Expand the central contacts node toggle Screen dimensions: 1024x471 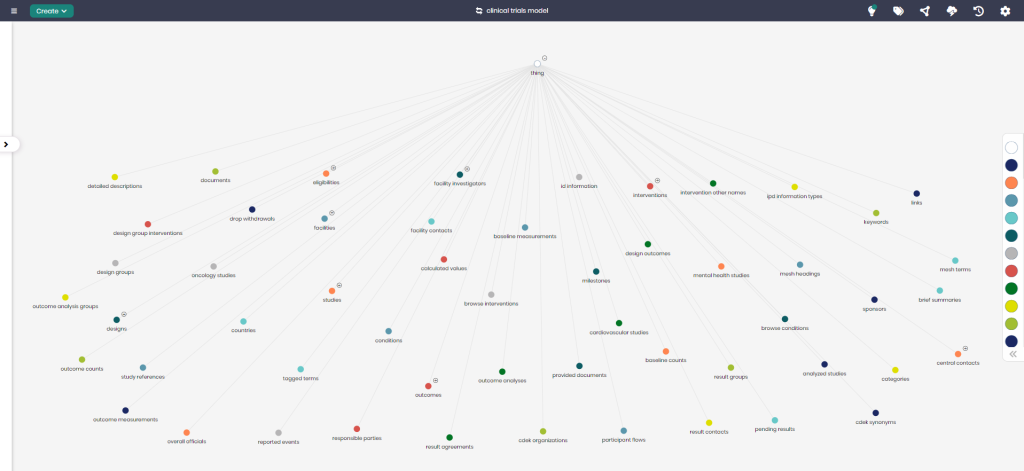pos(965,348)
